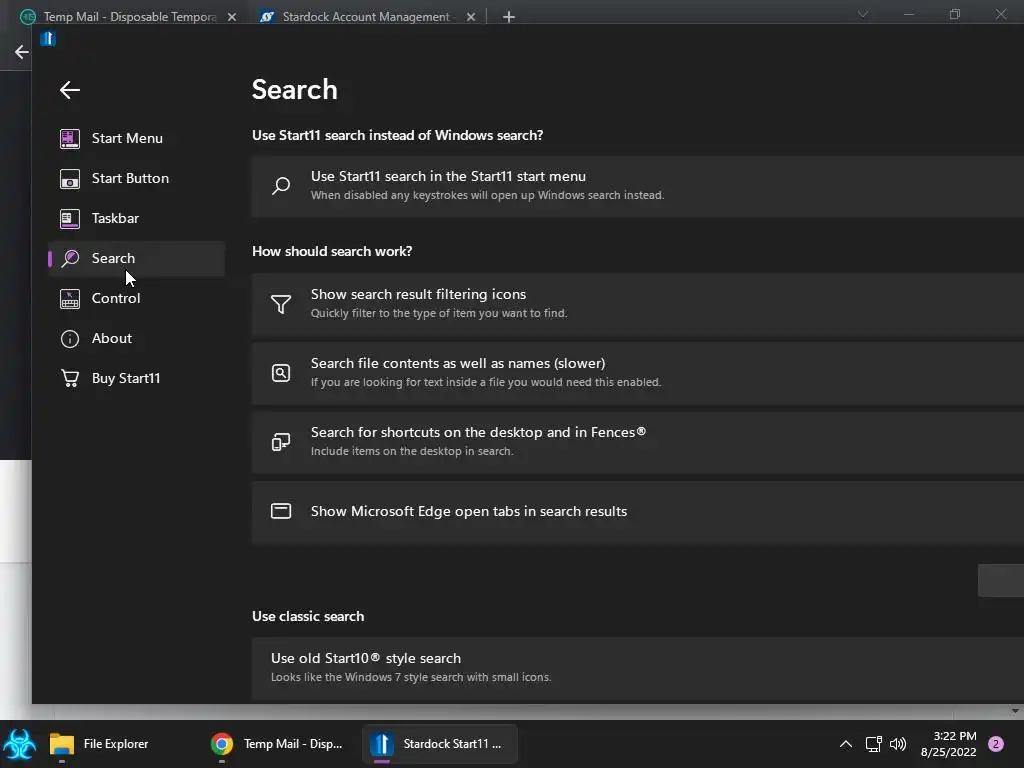Screen dimensions: 1024x768
Task: Open File Explorer from the taskbar
Action: click(x=99, y=744)
